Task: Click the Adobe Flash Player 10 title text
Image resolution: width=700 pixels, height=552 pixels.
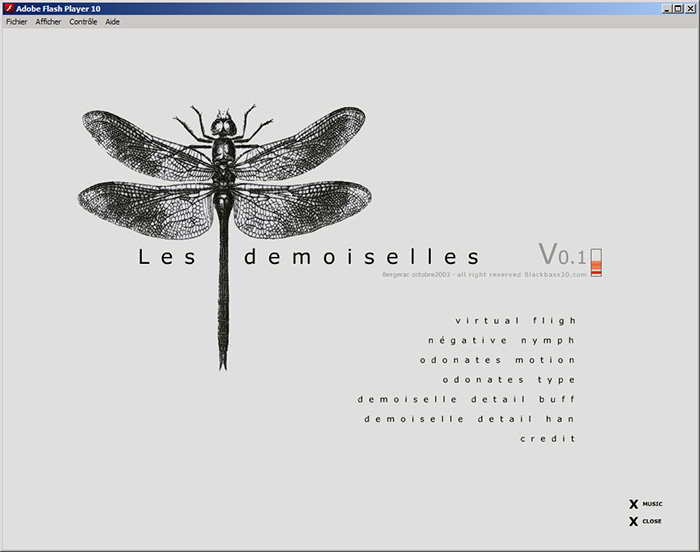Action: point(58,9)
